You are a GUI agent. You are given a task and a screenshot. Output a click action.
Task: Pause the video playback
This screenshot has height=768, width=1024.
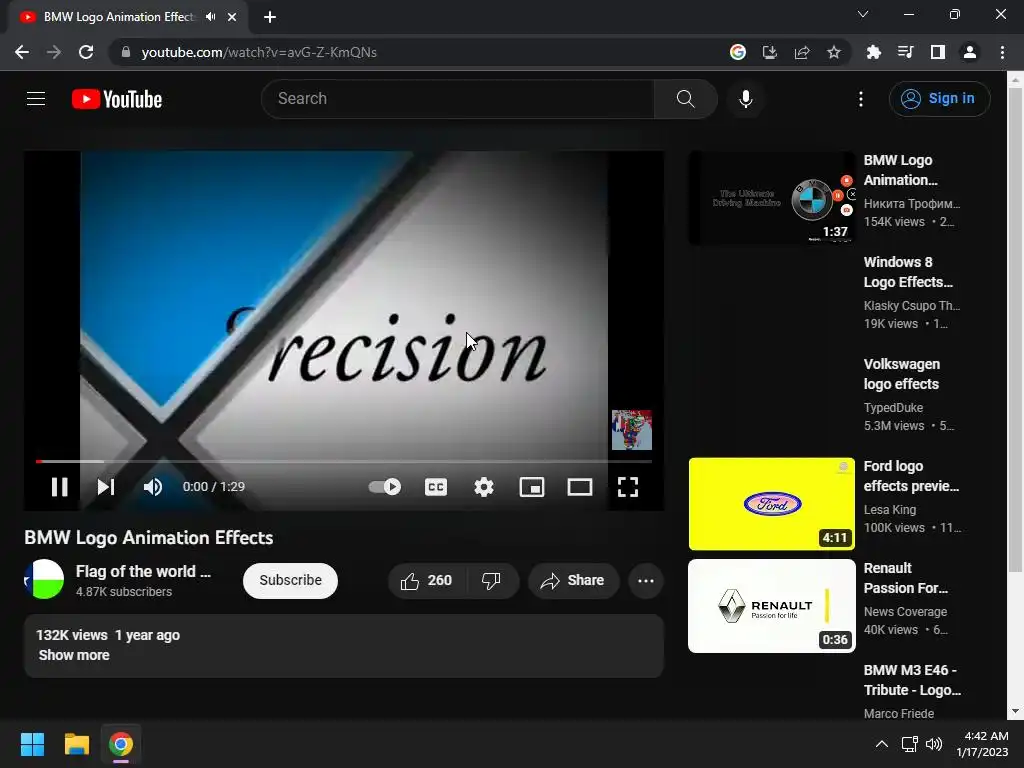(59, 487)
